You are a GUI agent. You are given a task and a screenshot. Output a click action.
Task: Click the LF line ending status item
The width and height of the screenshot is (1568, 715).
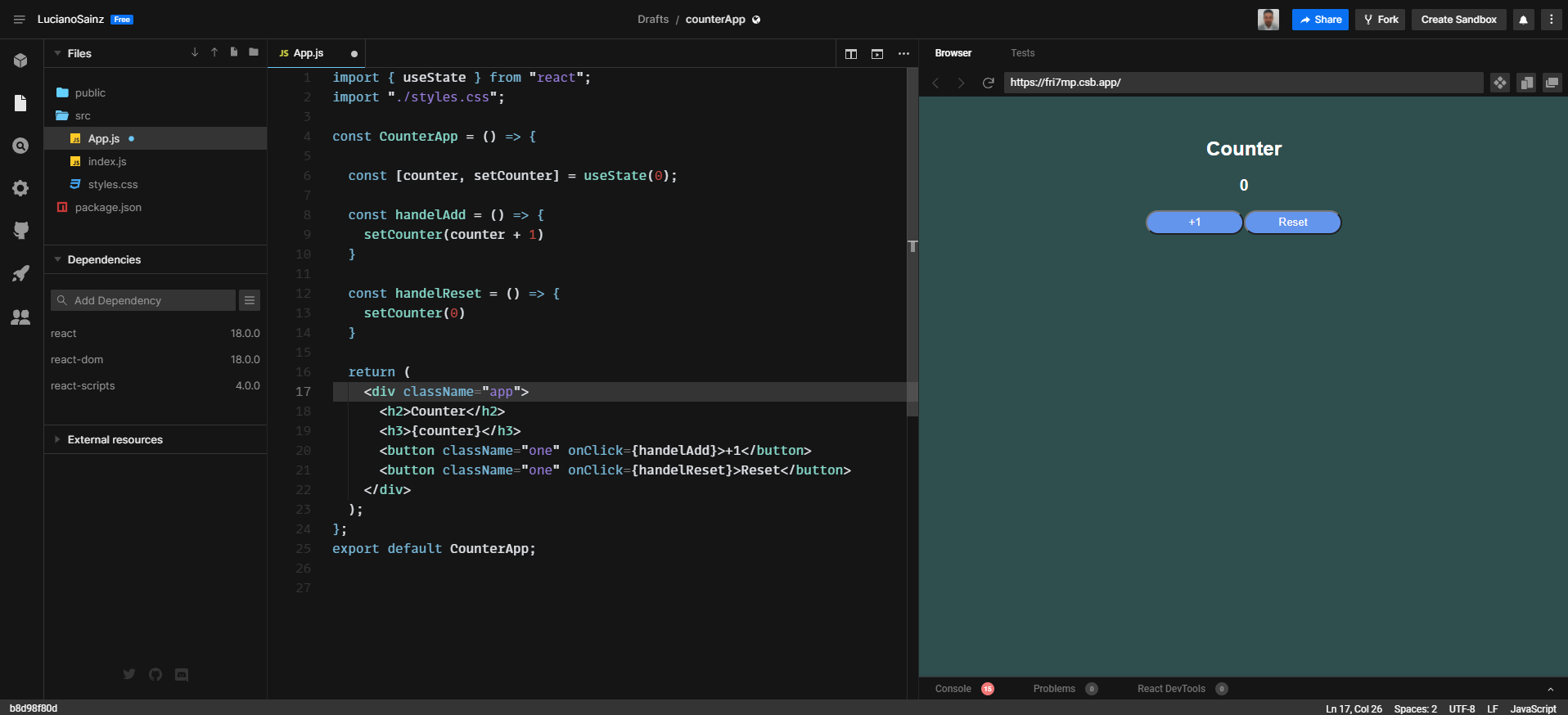click(x=1493, y=708)
